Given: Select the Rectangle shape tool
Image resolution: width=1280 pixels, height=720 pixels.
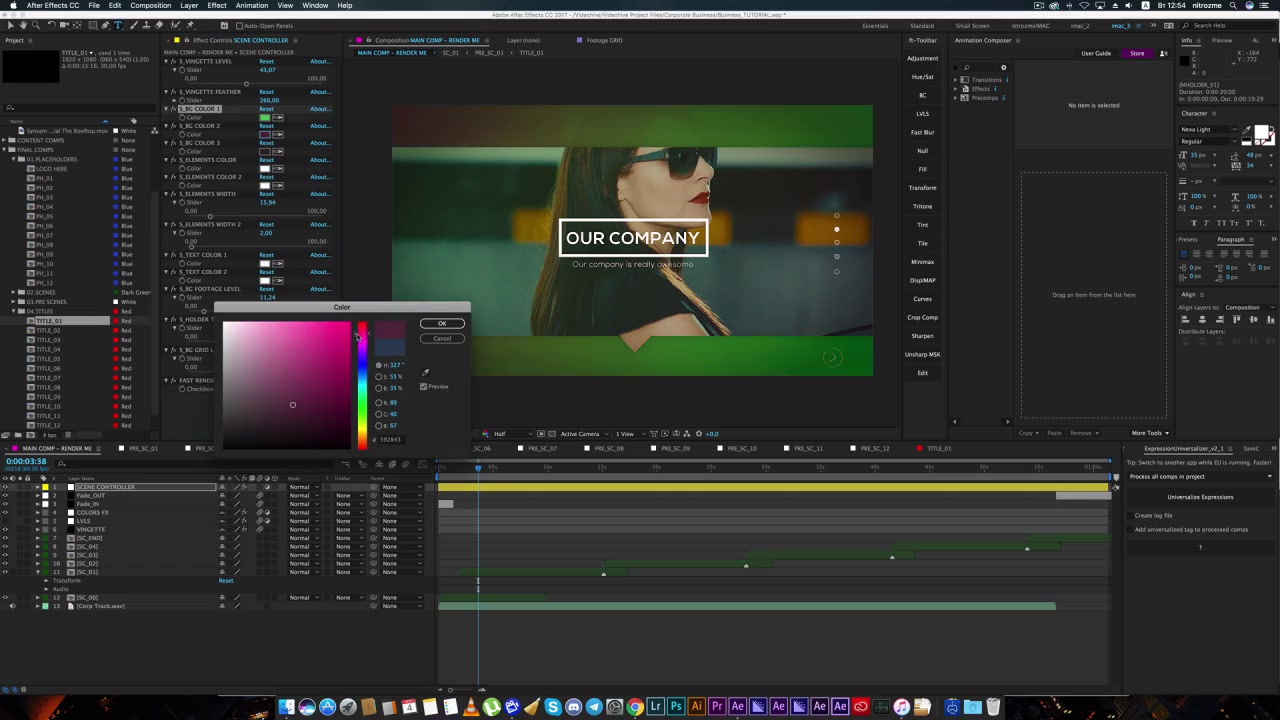Looking at the screenshot, I should (92, 25).
